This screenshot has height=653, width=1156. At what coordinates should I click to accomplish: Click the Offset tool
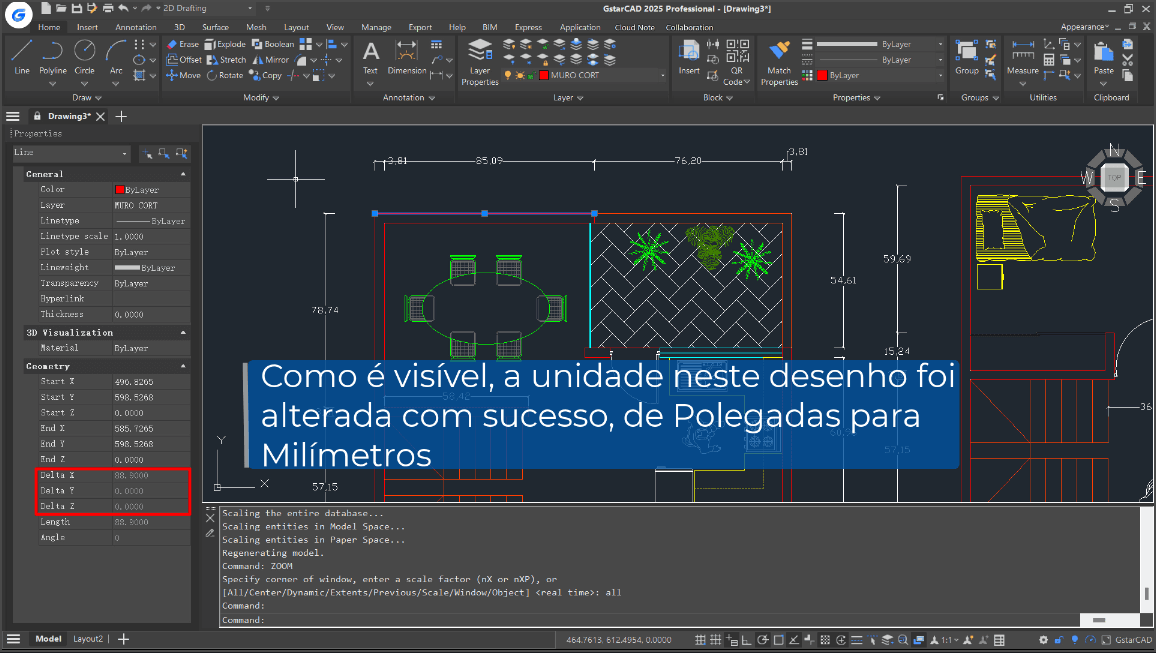[184, 60]
